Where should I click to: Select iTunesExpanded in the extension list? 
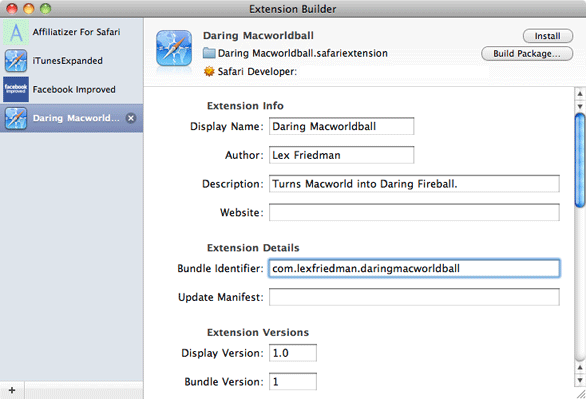point(71,61)
